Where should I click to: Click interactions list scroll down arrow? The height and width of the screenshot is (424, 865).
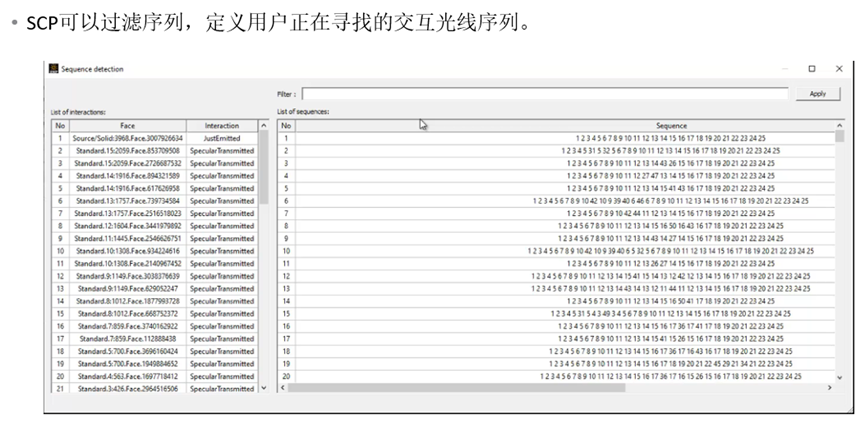[x=263, y=388]
